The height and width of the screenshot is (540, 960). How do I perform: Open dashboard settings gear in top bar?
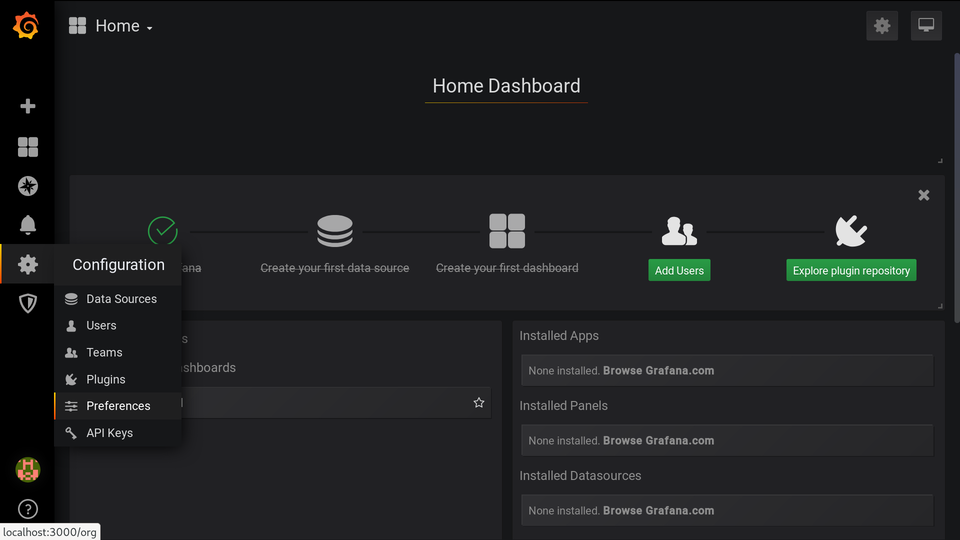pos(882,26)
